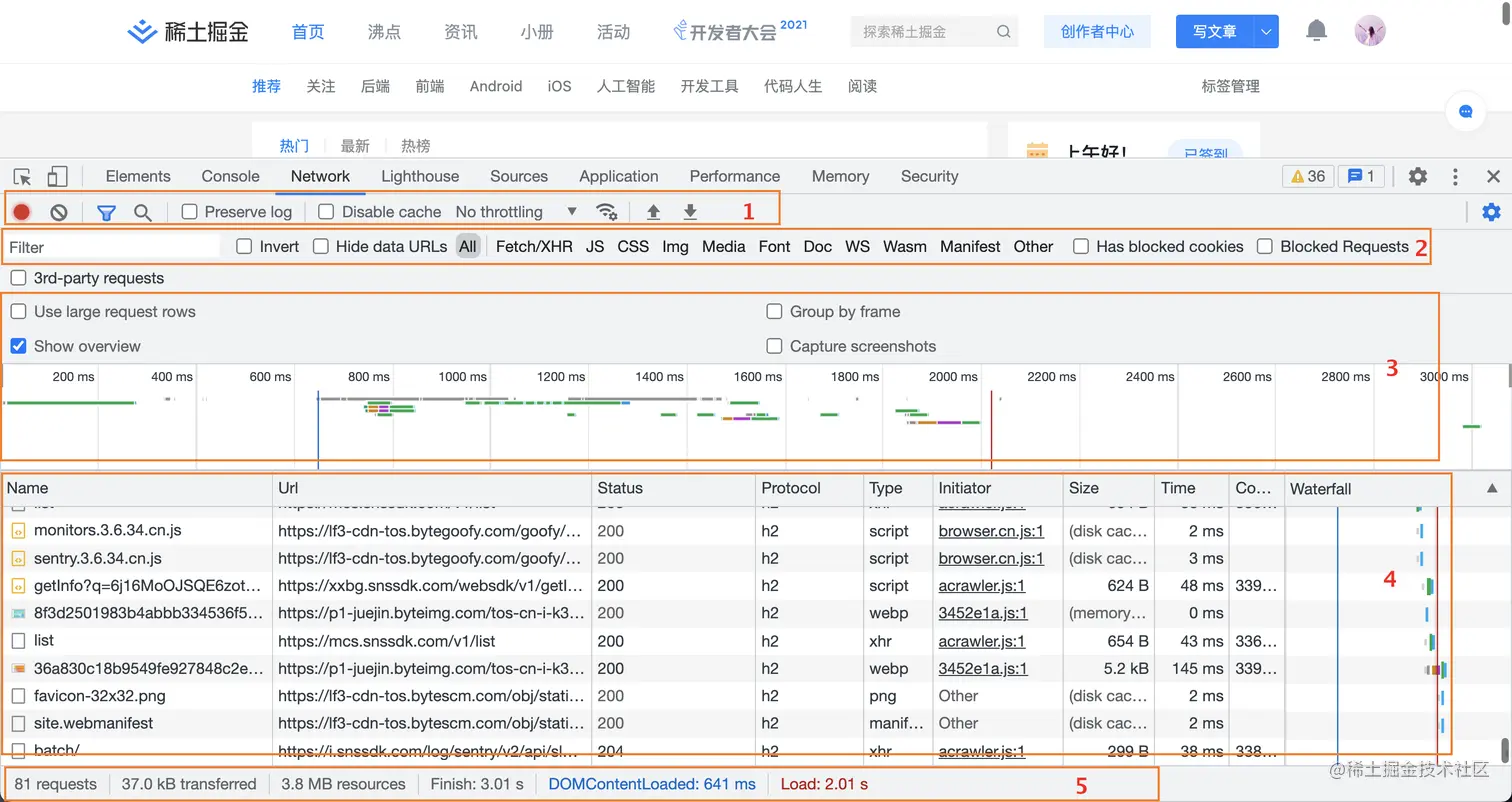Tick the Group by frame checkbox
This screenshot has width=1512, height=802.
point(774,312)
